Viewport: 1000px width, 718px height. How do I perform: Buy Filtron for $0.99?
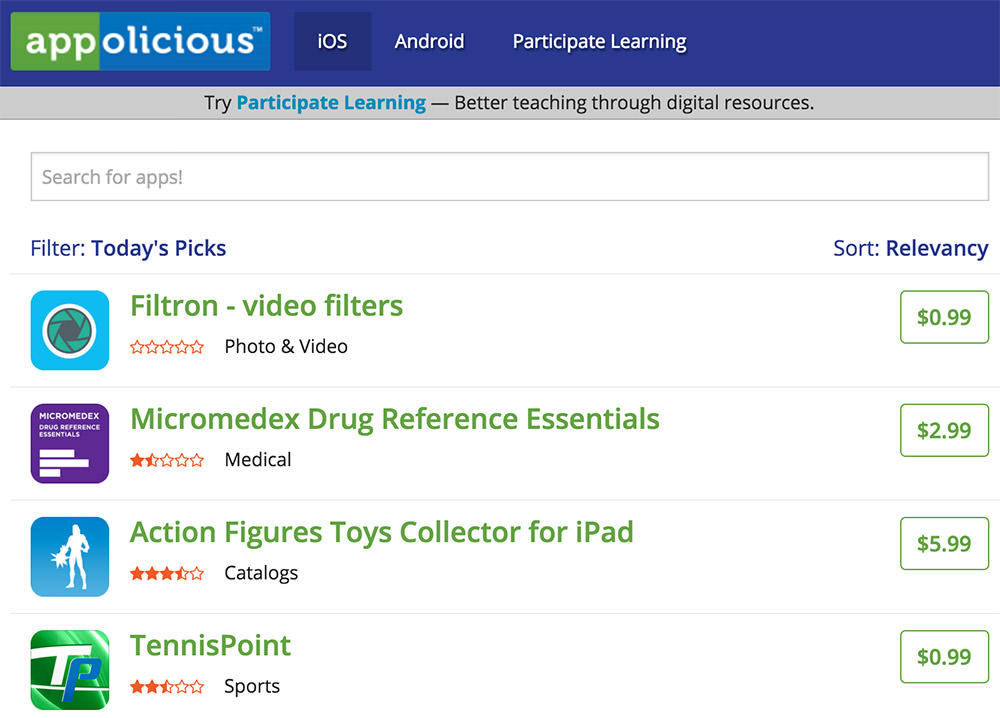click(x=944, y=317)
